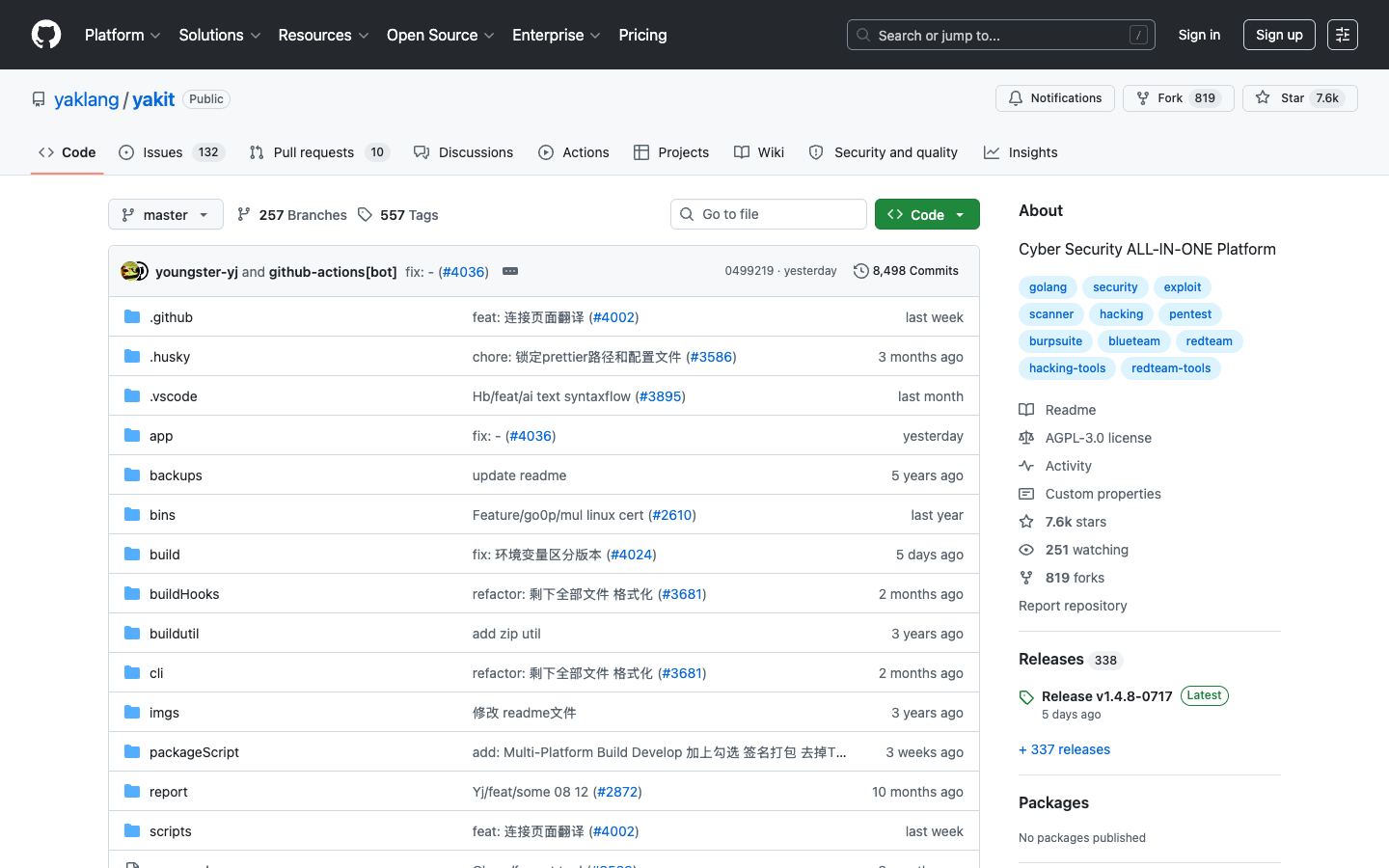Select the burpsuite topic tag
Viewport: 1389px width, 868px height.
[x=1055, y=341]
